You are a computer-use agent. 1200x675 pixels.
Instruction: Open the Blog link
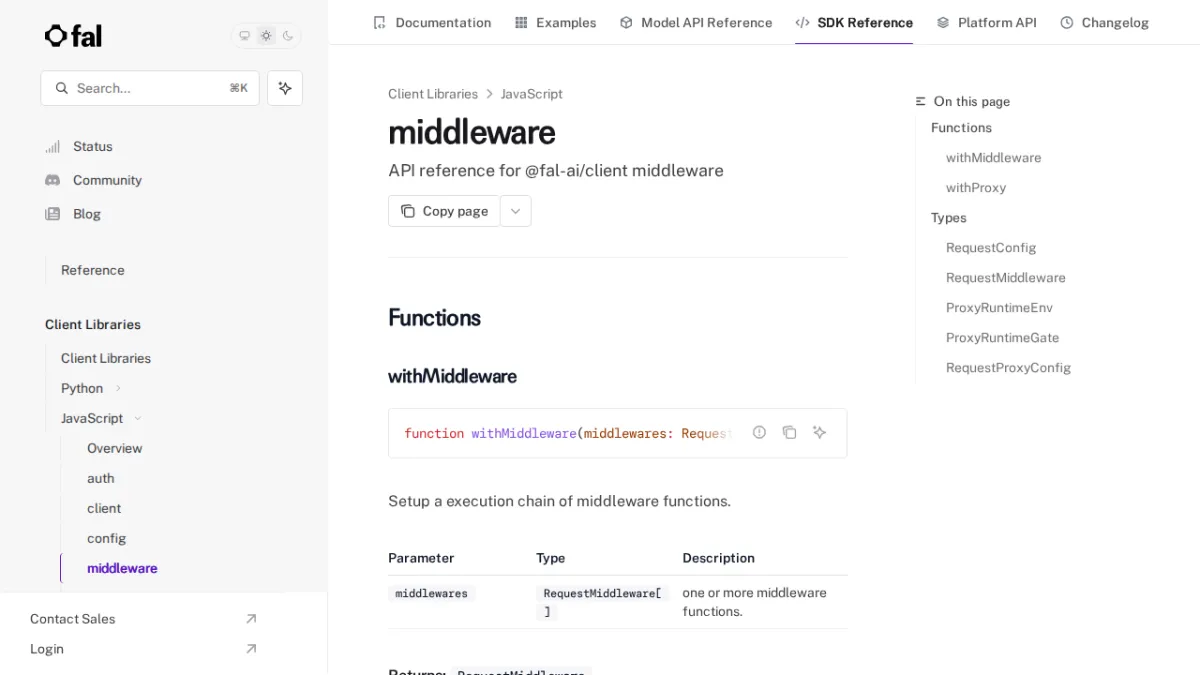pyautogui.click(x=87, y=214)
